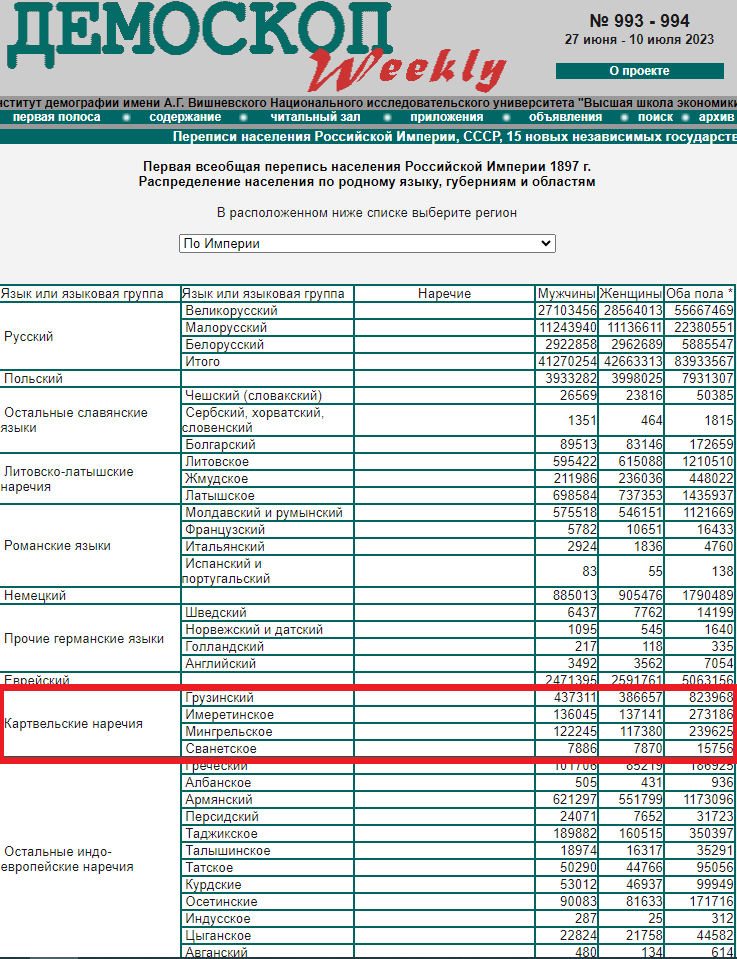Click the Армянский male count 621297

pyautogui.click(x=574, y=800)
